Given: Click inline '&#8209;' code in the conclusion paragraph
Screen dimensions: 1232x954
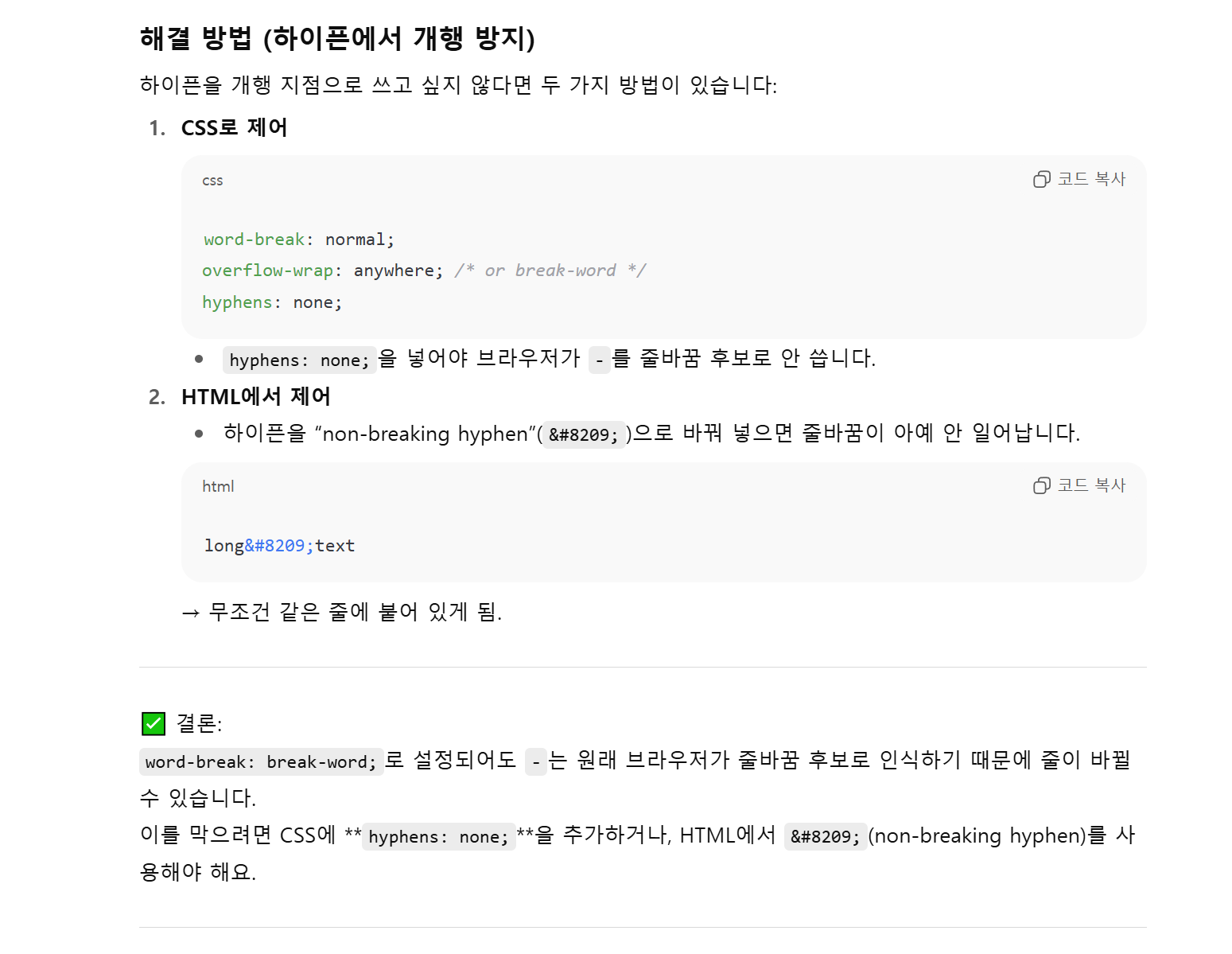Looking at the screenshot, I should (825, 837).
